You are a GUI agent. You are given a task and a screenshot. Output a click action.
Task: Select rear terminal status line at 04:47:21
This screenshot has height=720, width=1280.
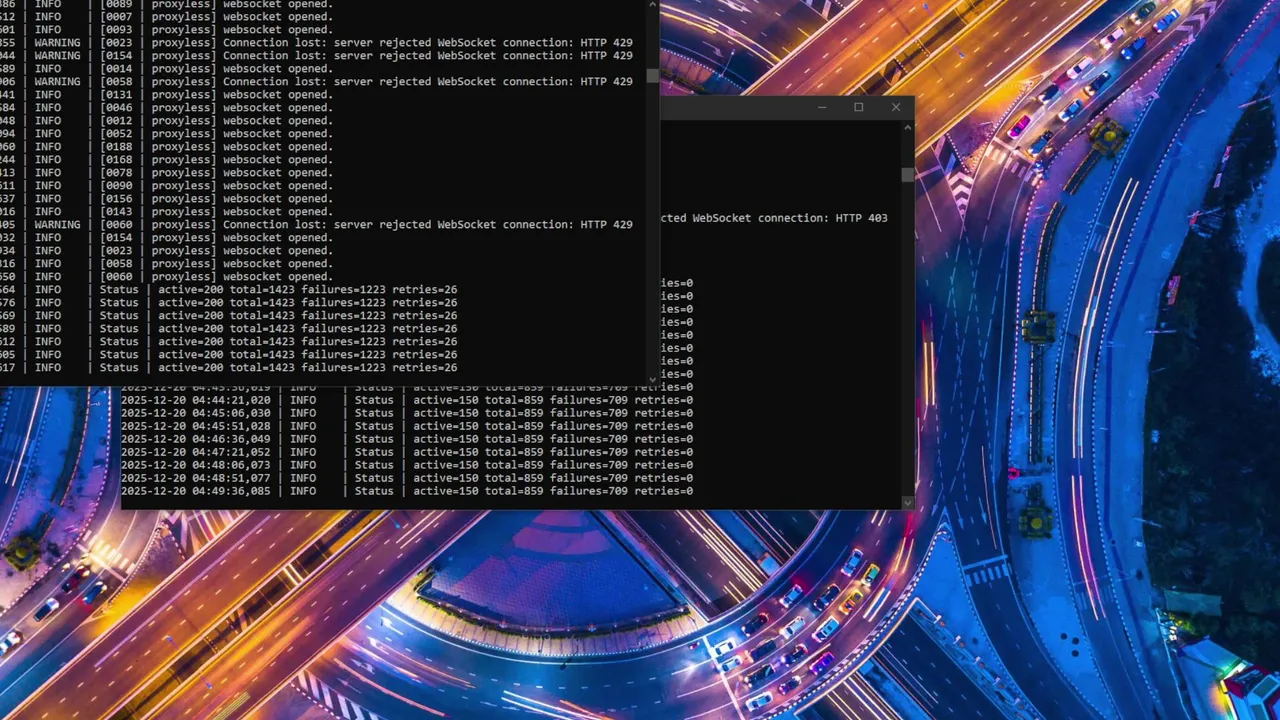pyautogui.click(x=407, y=452)
